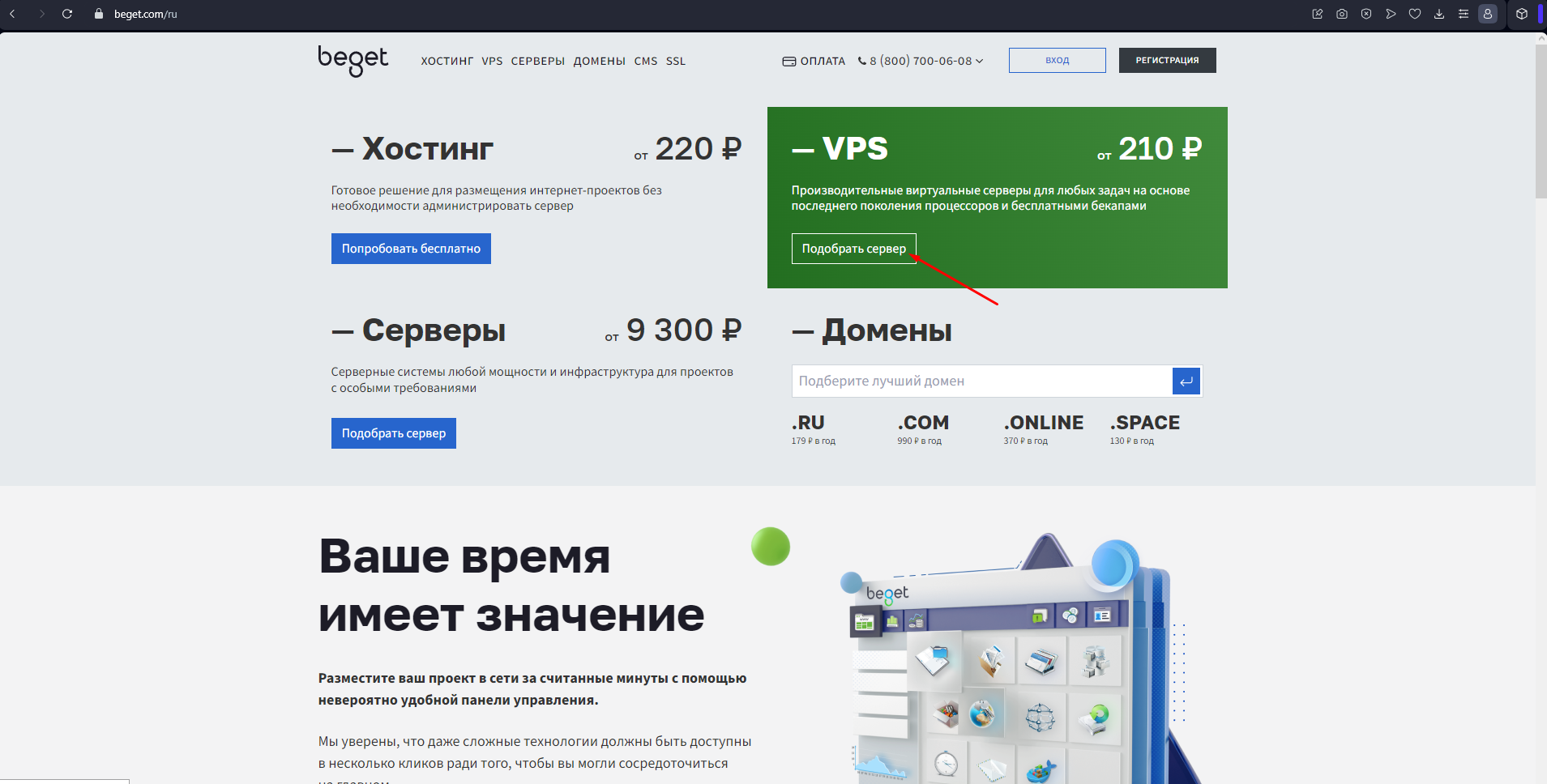Select the .ONLINE domain zone
1547x784 pixels.
pos(1044,423)
